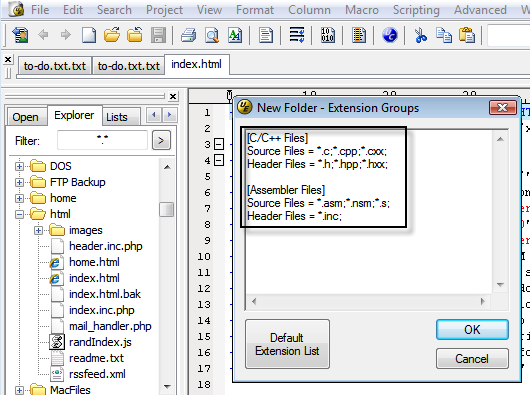Click the Insert line/list lines icon

tap(297, 35)
